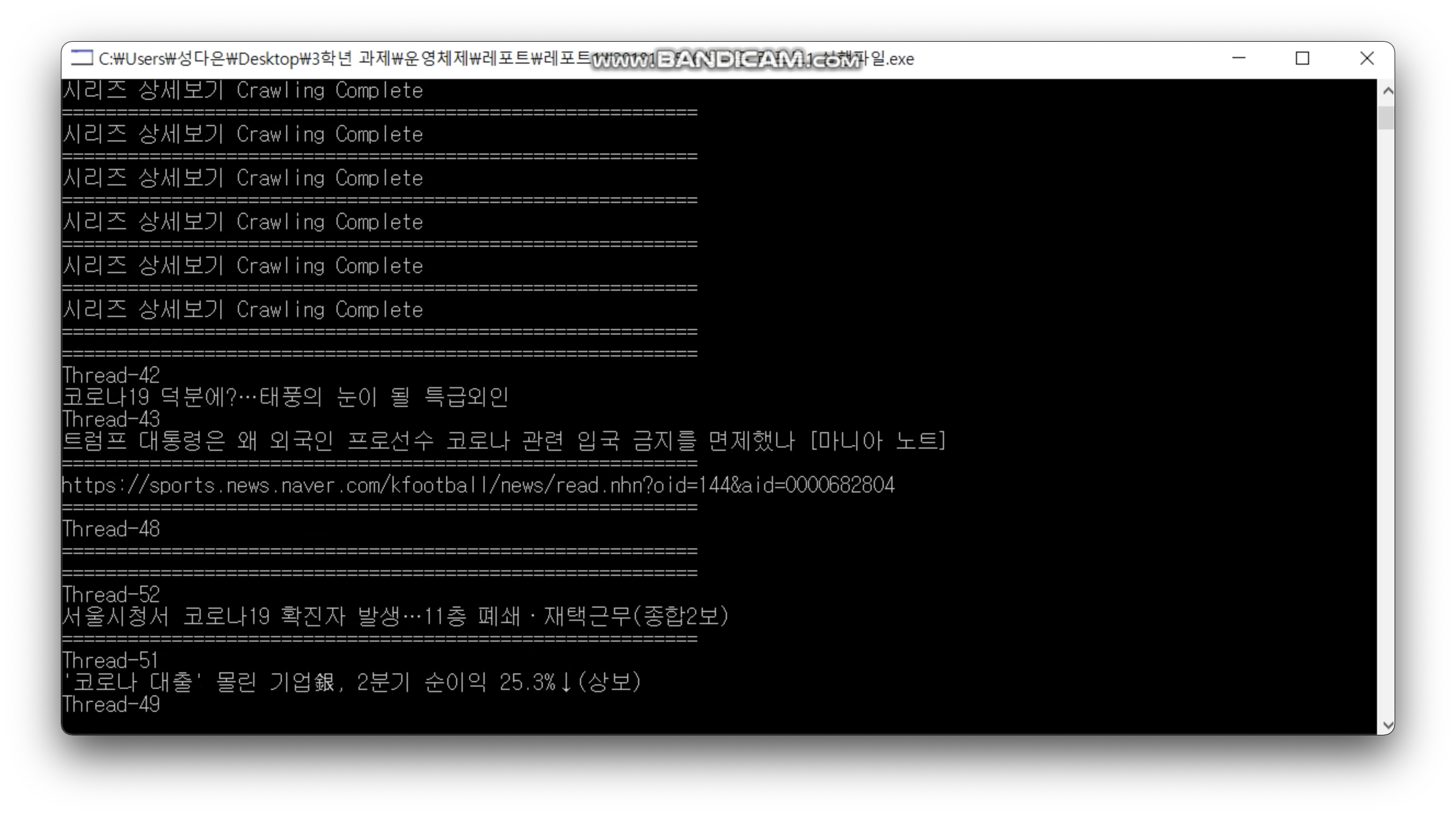Image resolution: width=1456 pixels, height=816 pixels.
Task: Click the topmost Crawling Complete line
Action: pos(243,90)
